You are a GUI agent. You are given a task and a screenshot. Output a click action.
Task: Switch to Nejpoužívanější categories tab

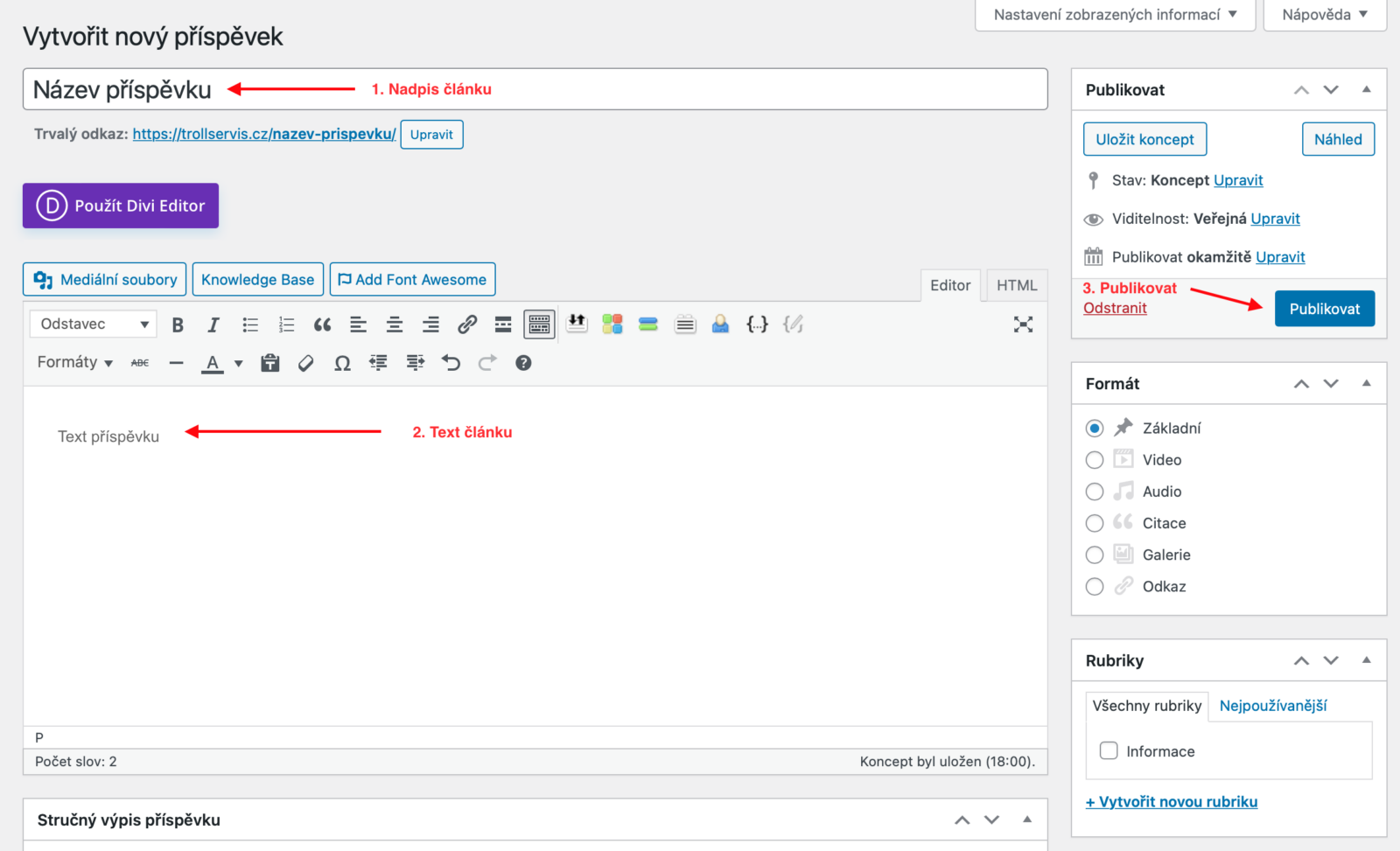click(x=1272, y=706)
